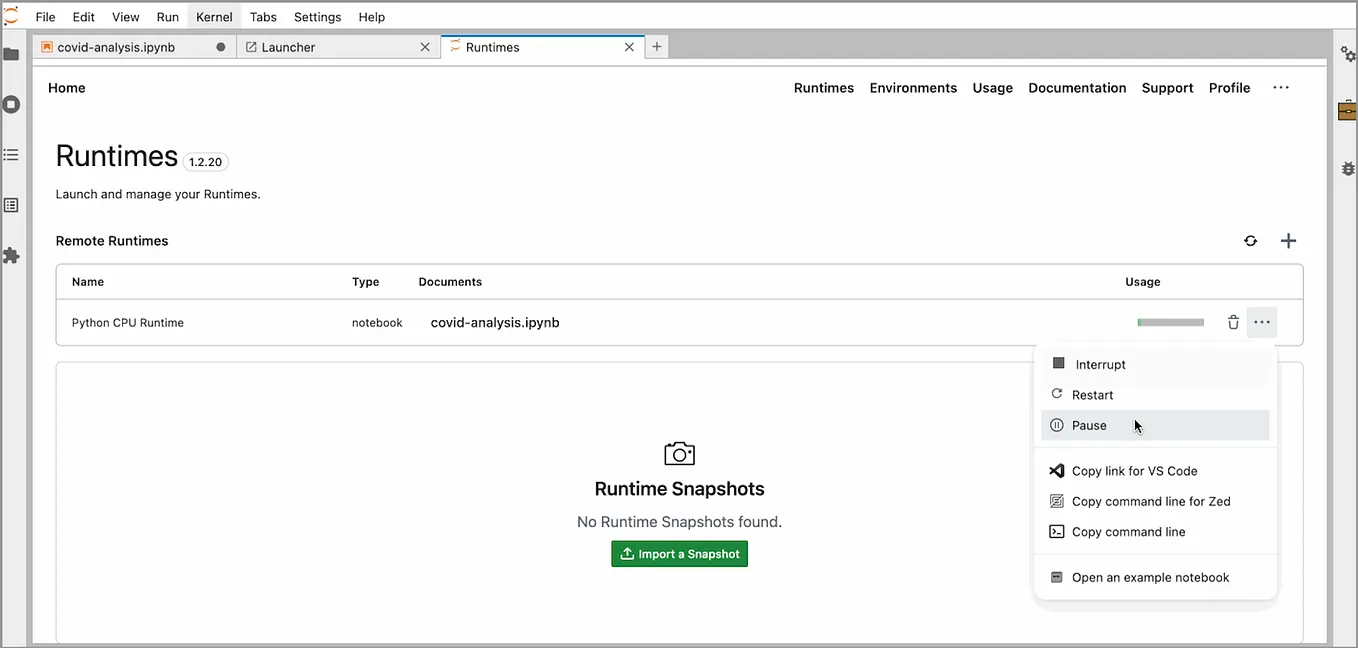Image resolution: width=1358 pixels, height=648 pixels.
Task: Click the Import a Snapshot button
Action: 679,553
